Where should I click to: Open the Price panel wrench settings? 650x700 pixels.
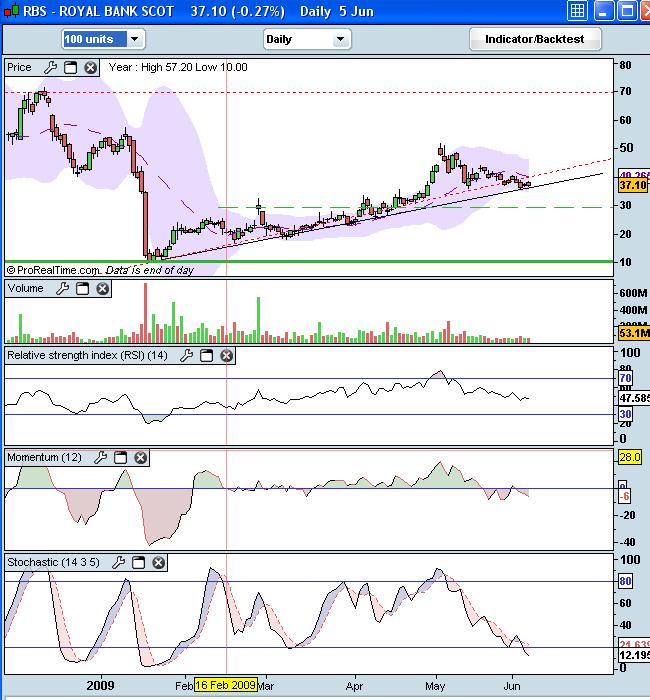[x=50, y=68]
